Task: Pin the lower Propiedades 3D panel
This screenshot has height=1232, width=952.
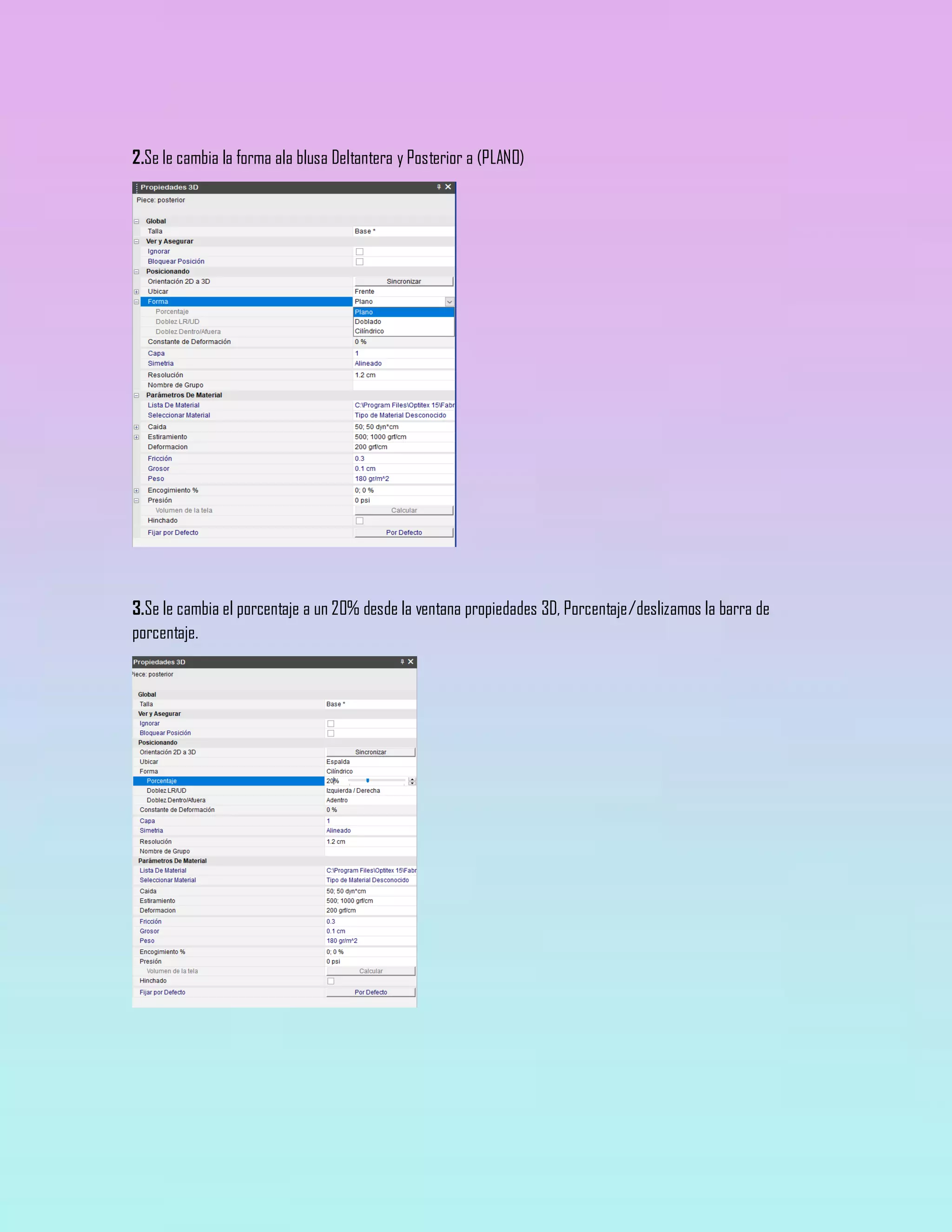Action: click(402, 662)
